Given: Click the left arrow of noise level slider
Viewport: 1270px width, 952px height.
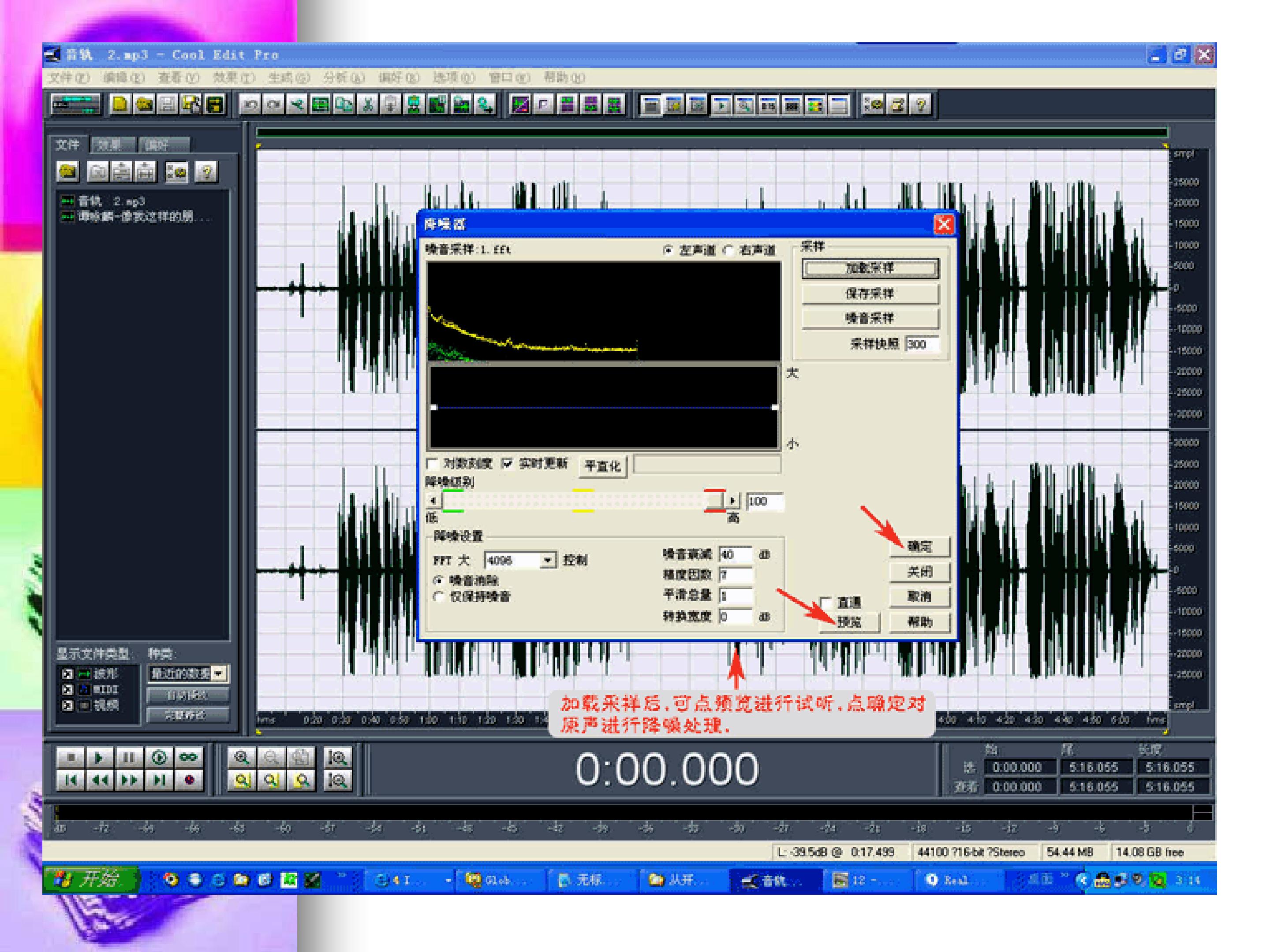Looking at the screenshot, I should pos(433,501).
